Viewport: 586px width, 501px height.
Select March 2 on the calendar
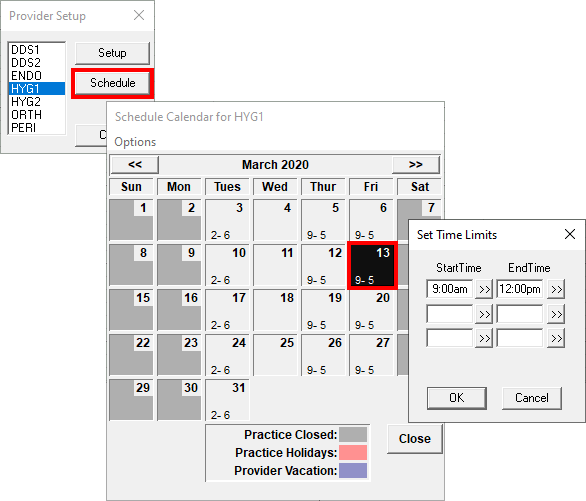179,220
